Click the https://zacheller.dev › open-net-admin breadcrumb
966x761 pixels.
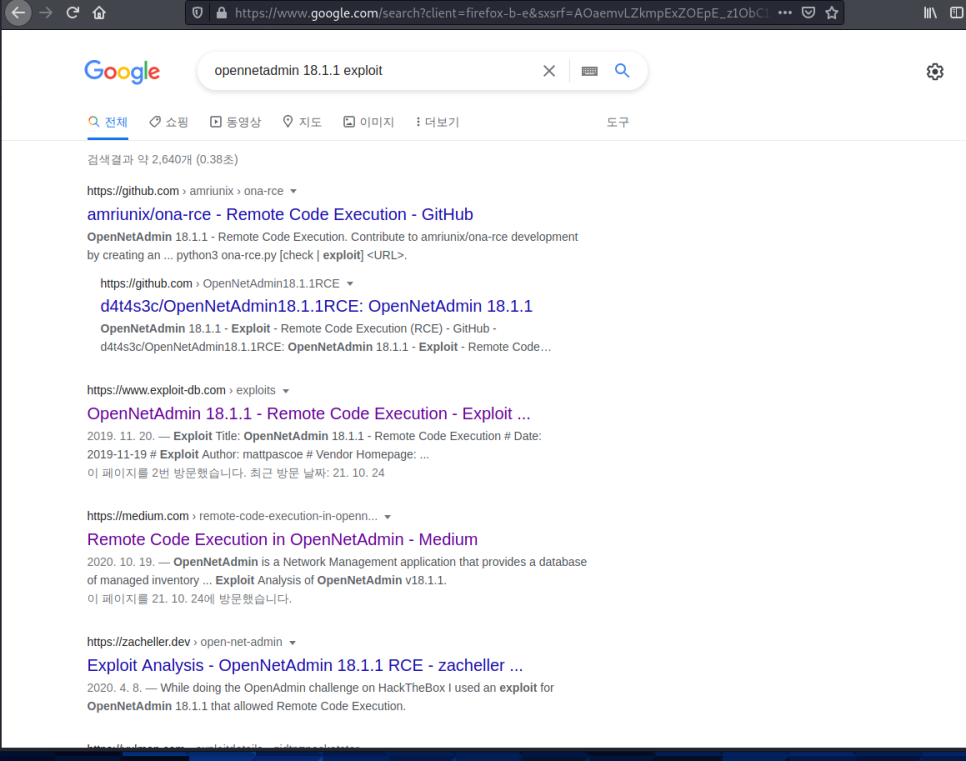point(184,641)
